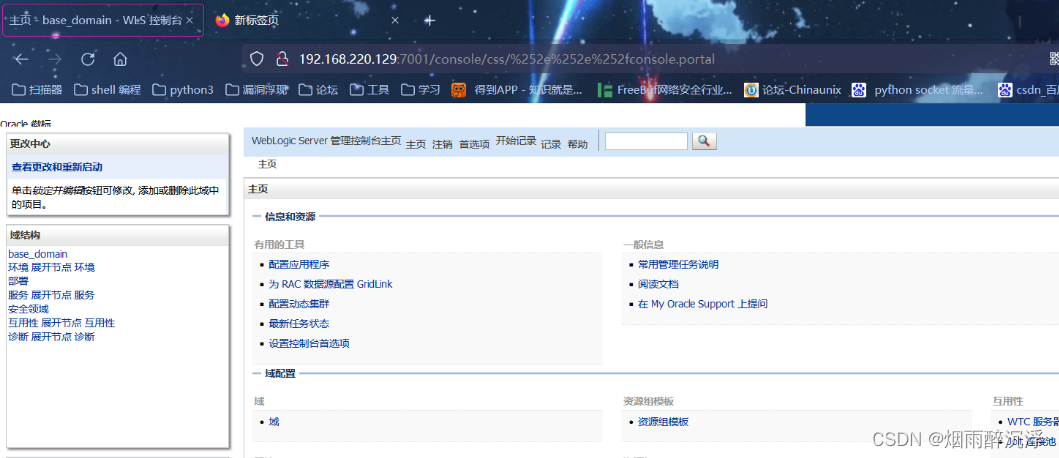Expand 环境 node in domain tree
Screen dimensions: 1059x458
(x=51, y=268)
